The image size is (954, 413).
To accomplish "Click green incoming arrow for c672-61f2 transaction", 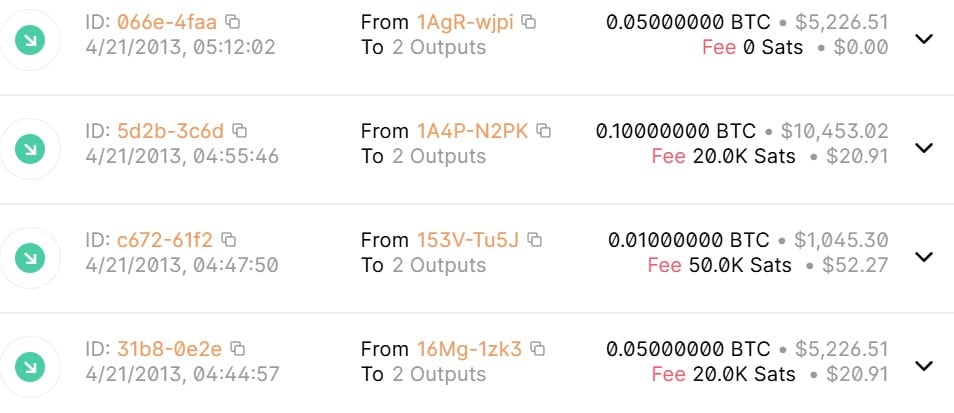I will coord(30,258).
